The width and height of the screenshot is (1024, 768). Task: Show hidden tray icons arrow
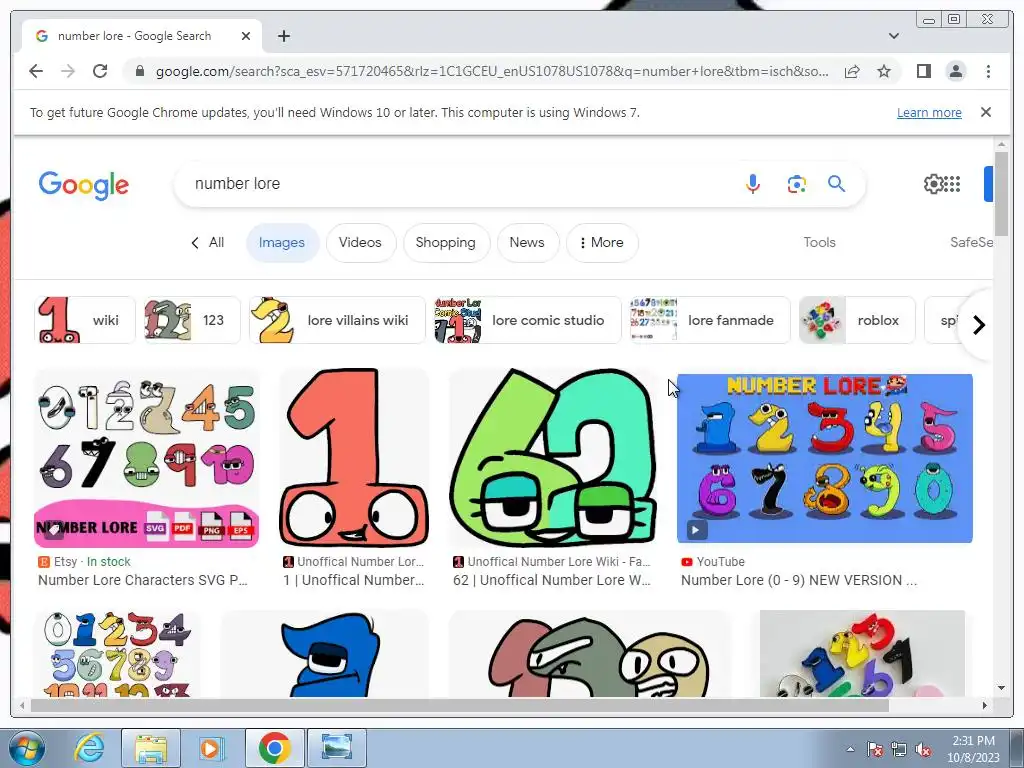click(x=850, y=750)
